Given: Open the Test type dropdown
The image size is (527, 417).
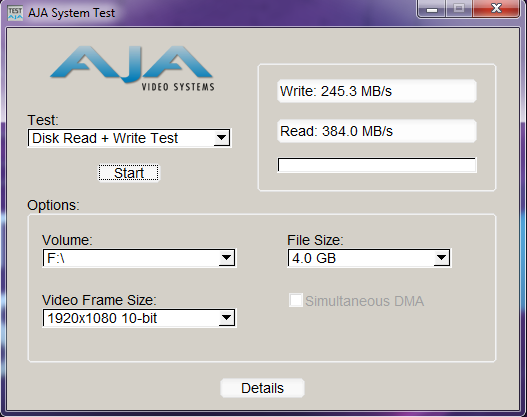Looking at the screenshot, I should [x=129, y=138].
